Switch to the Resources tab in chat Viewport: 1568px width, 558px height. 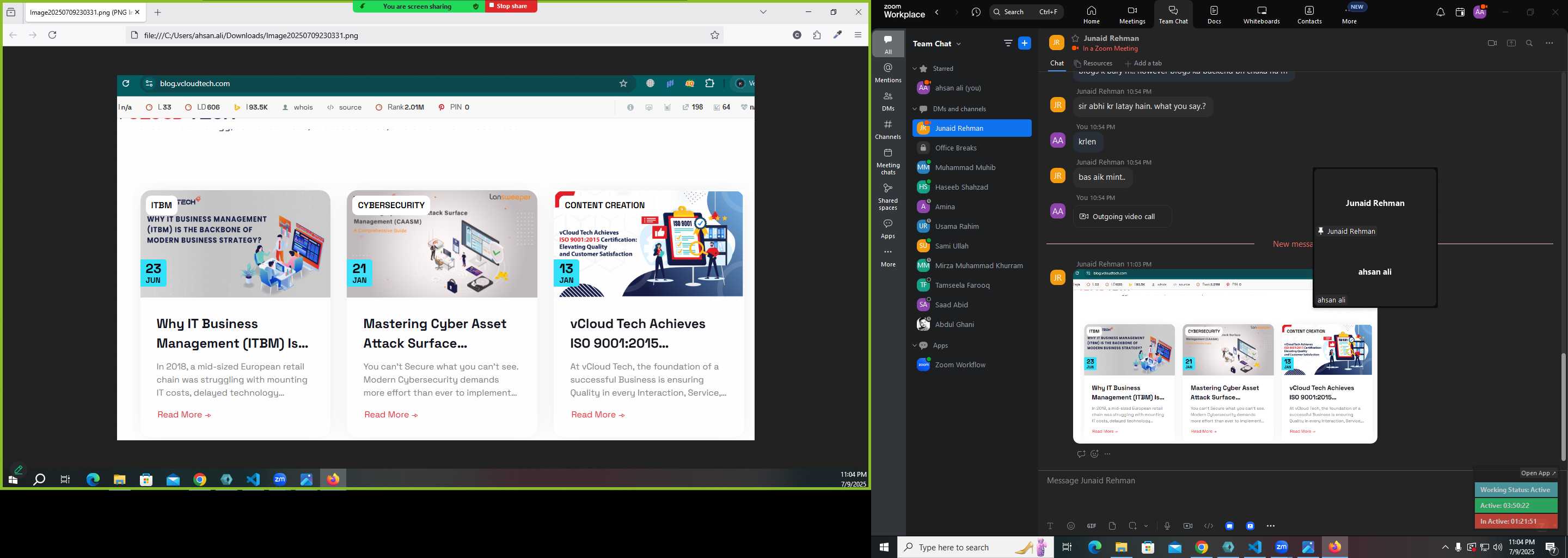[x=1093, y=63]
